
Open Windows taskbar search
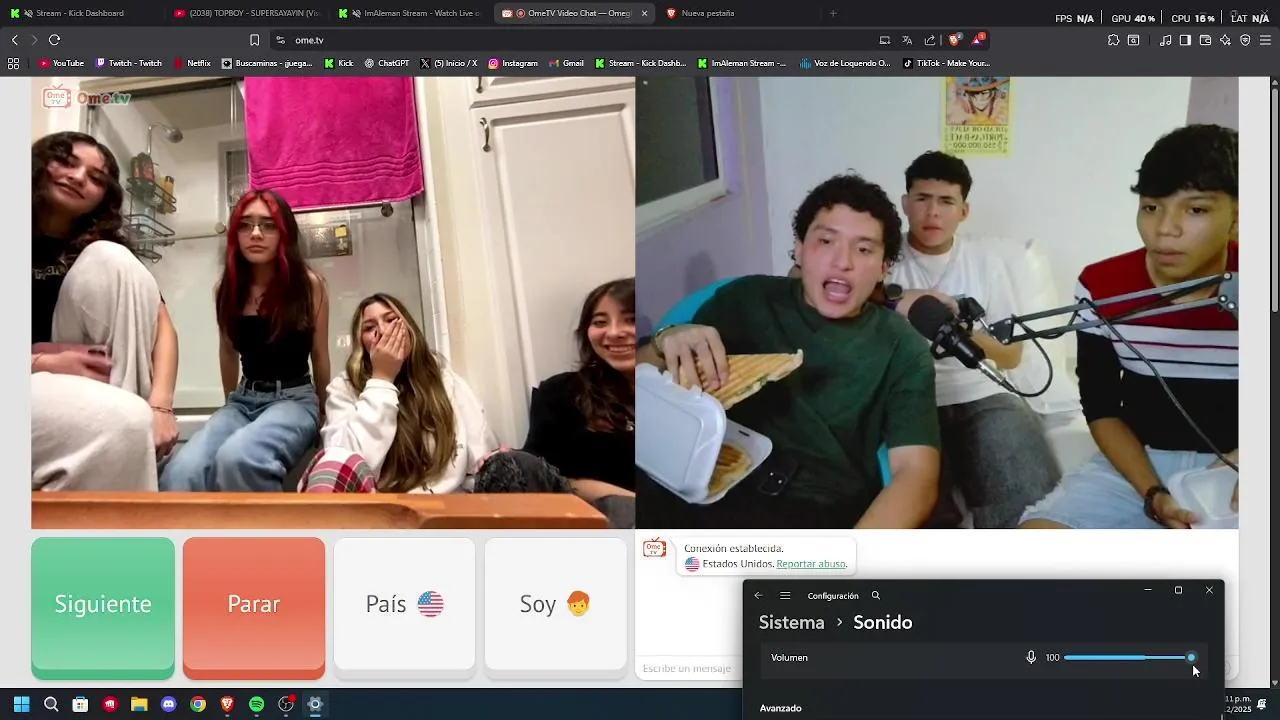(x=51, y=704)
